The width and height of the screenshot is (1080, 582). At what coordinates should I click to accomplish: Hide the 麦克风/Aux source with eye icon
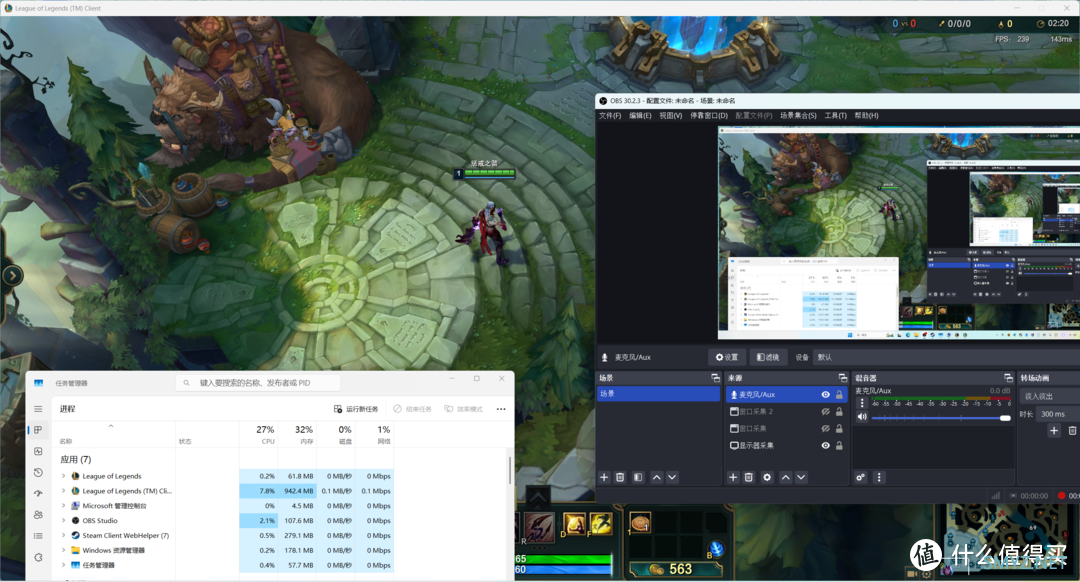825,395
